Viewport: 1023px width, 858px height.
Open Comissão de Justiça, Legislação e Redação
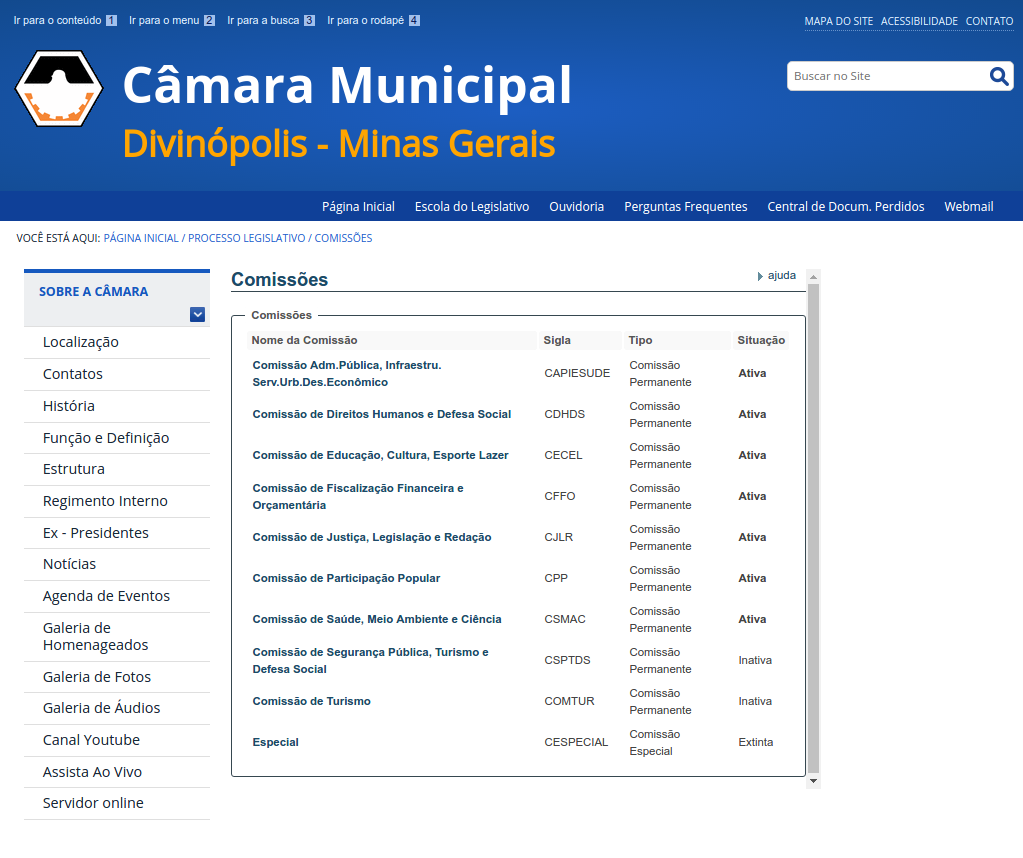371,537
